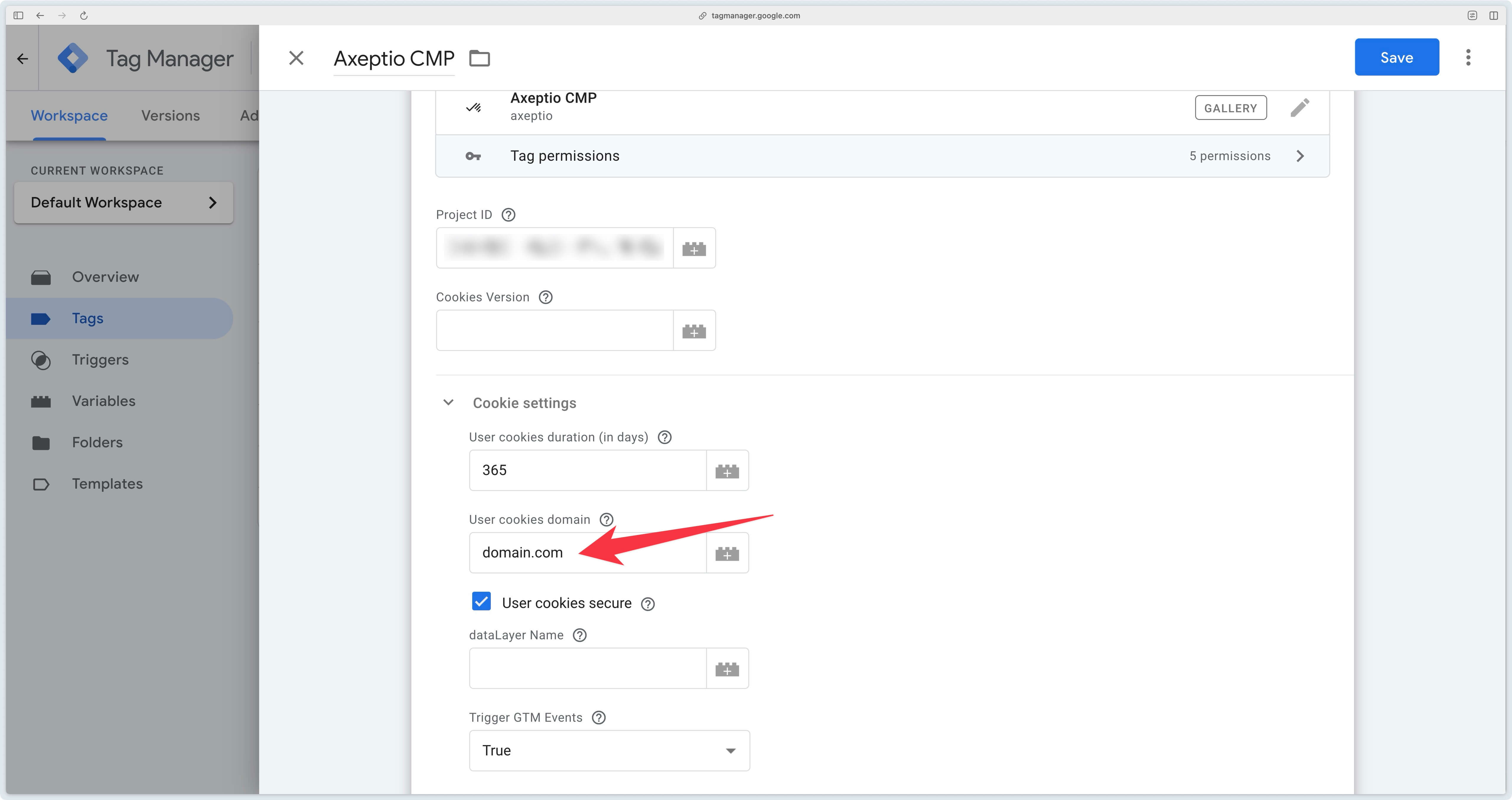Click the Cookies Version input field

coord(555,330)
